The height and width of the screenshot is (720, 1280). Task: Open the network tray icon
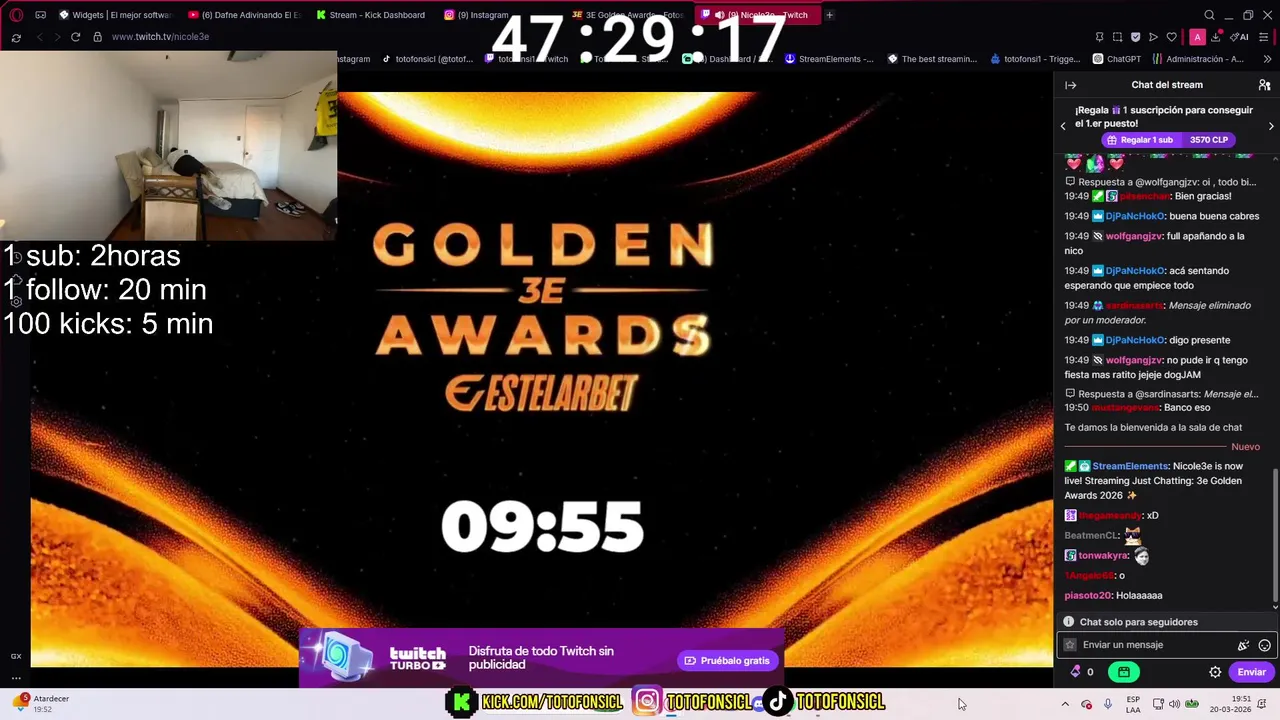click(1158, 704)
